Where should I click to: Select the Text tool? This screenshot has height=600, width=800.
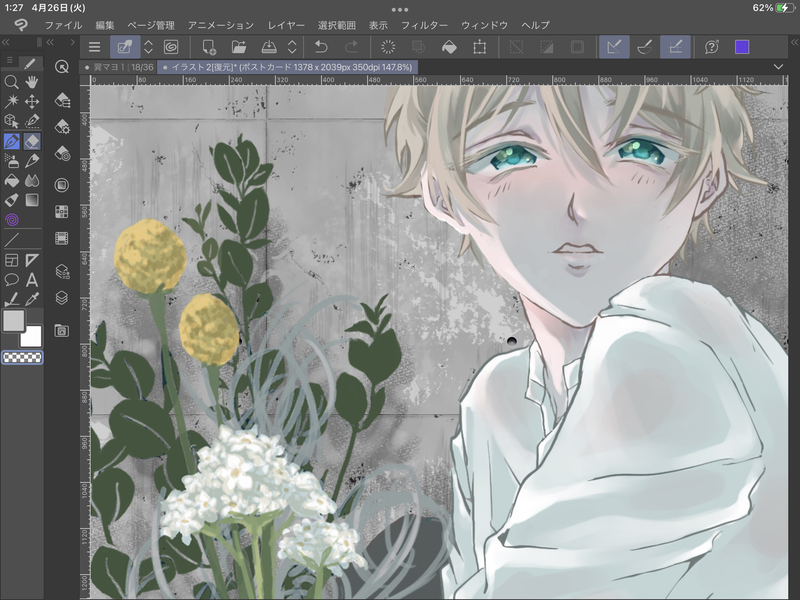click(x=32, y=280)
